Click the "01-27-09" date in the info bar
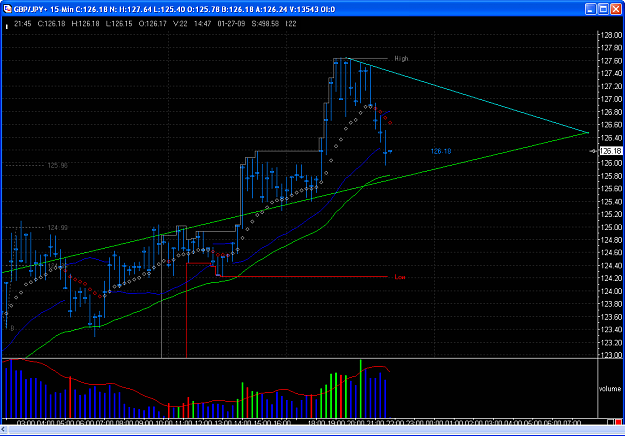 click(x=231, y=24)
